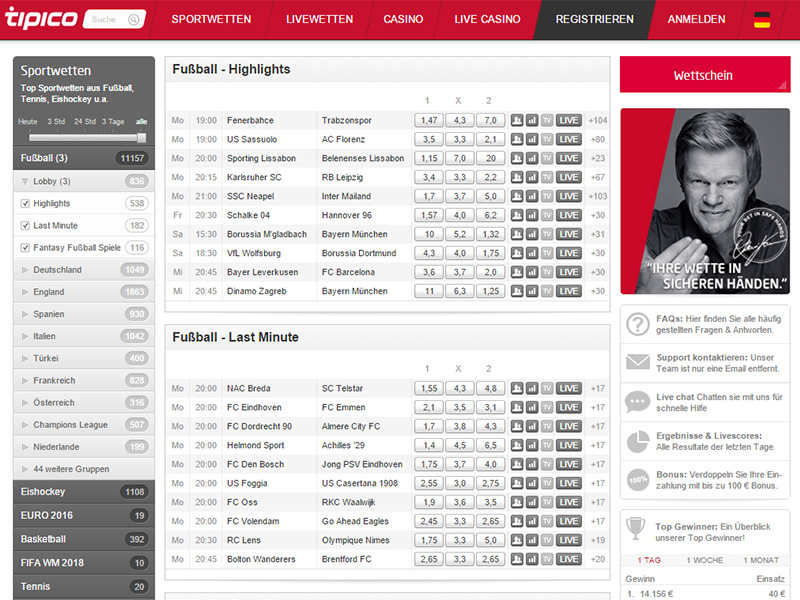
Task: Click the Support envelope icon
Action: tap(638, 362)
